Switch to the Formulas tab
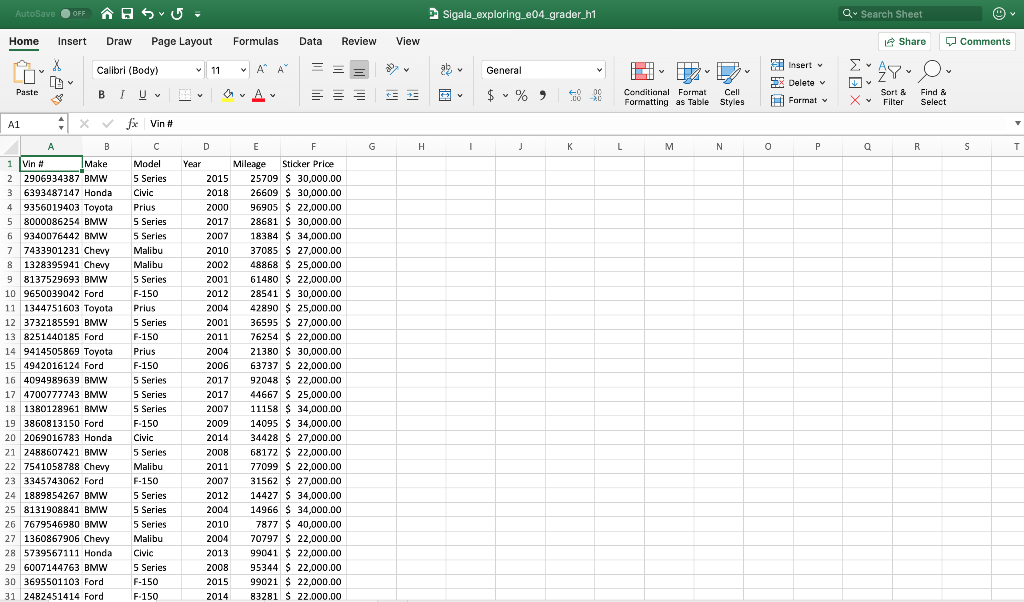1024x602 pixels. point(256,42)
